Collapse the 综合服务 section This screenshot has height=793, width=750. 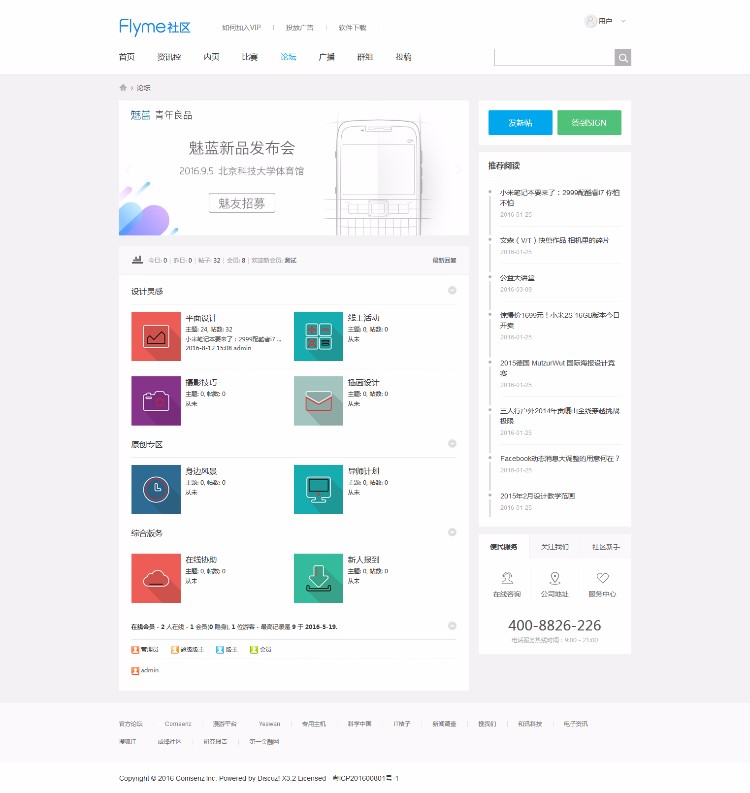[x=452, y=532]
